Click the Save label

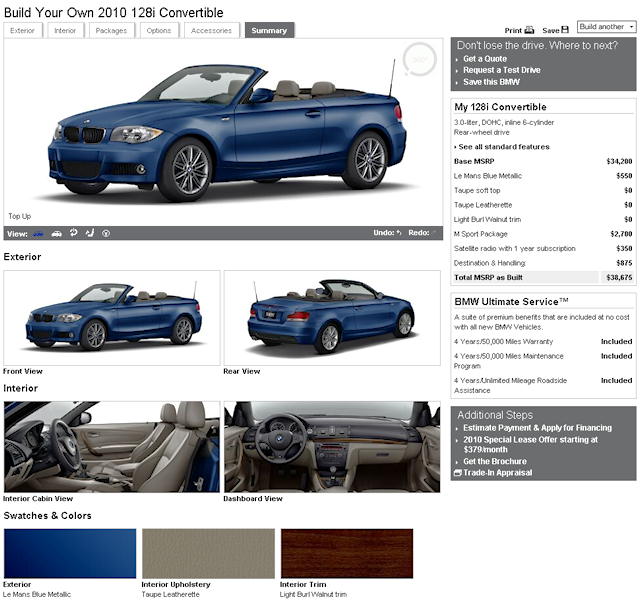(x=551, y=30)
